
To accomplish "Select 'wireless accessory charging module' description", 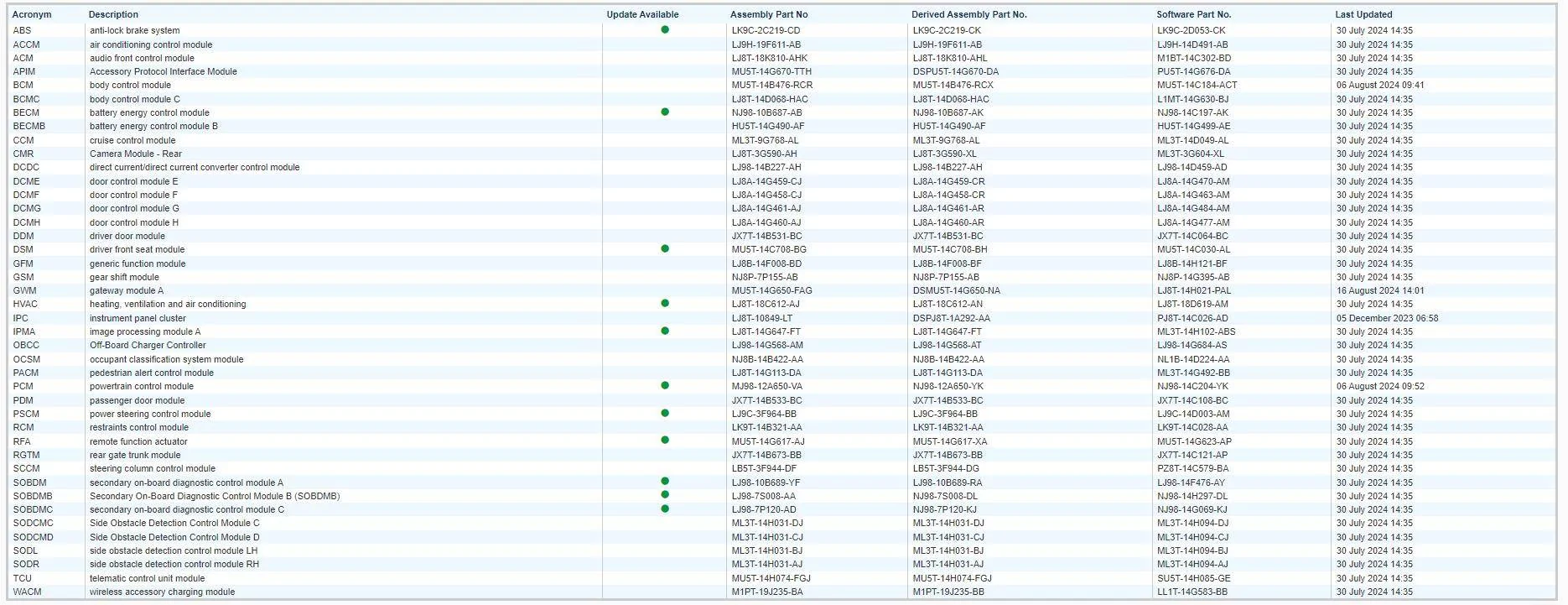I will click(163, 592).
